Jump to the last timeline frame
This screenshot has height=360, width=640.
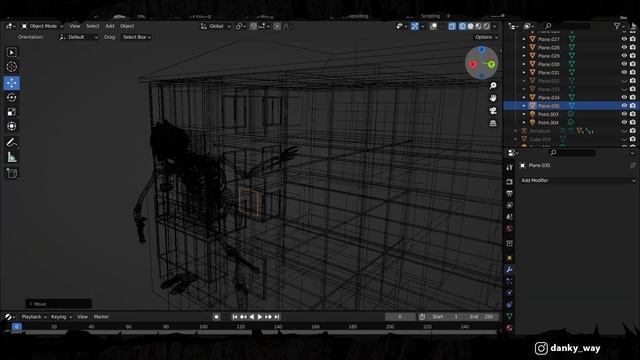coord(277,317)
